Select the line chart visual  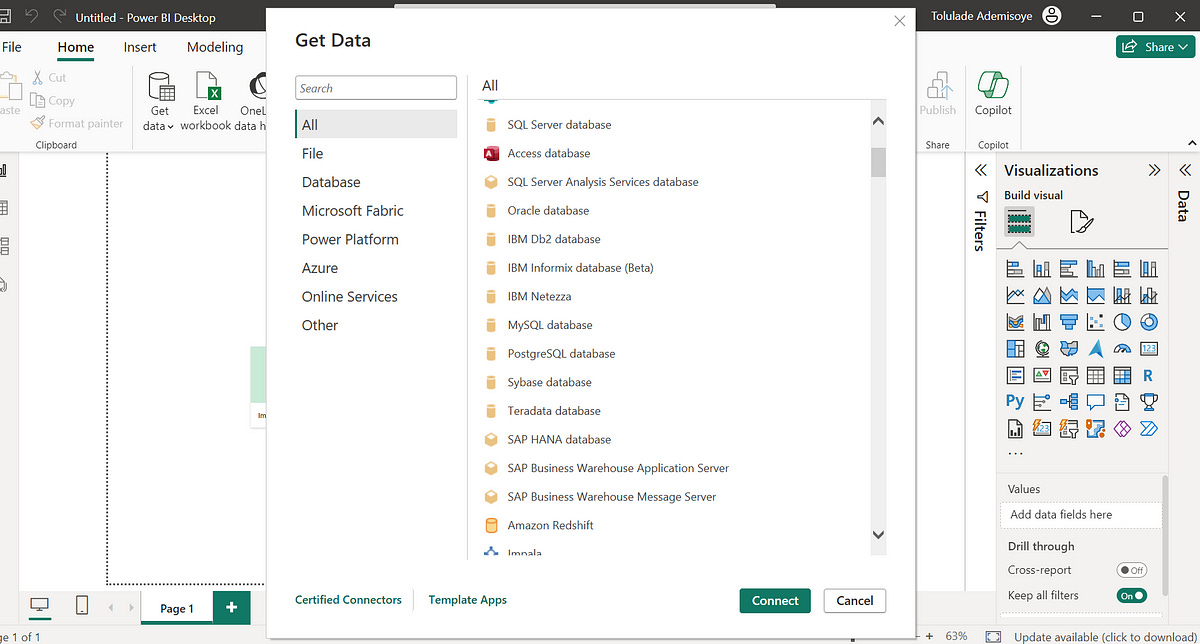click(1015, 295)
